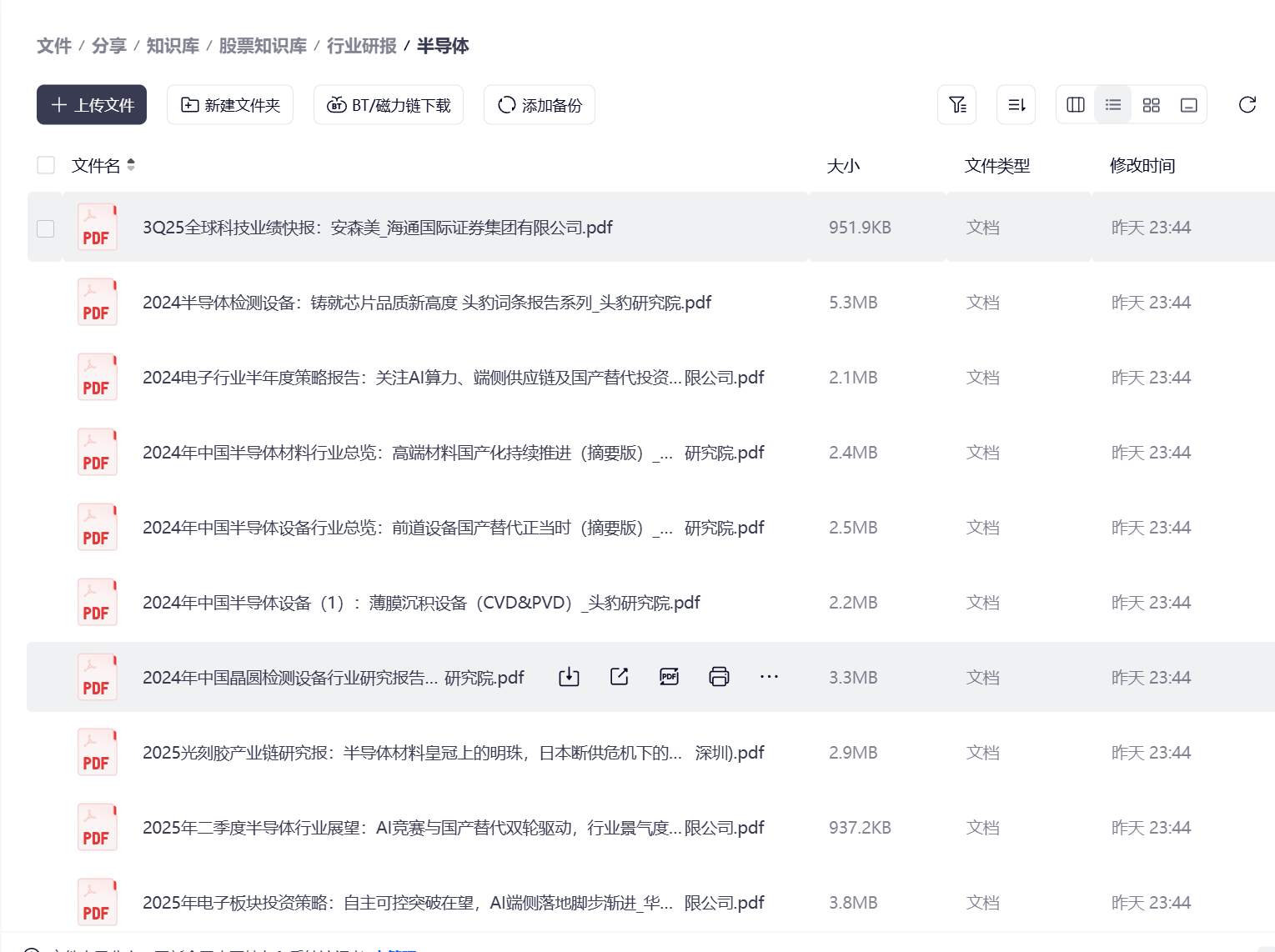The width and height of the screenshot is (1275, 952).
Task: Switch to preview pane view
Action: pos(1189,105)
